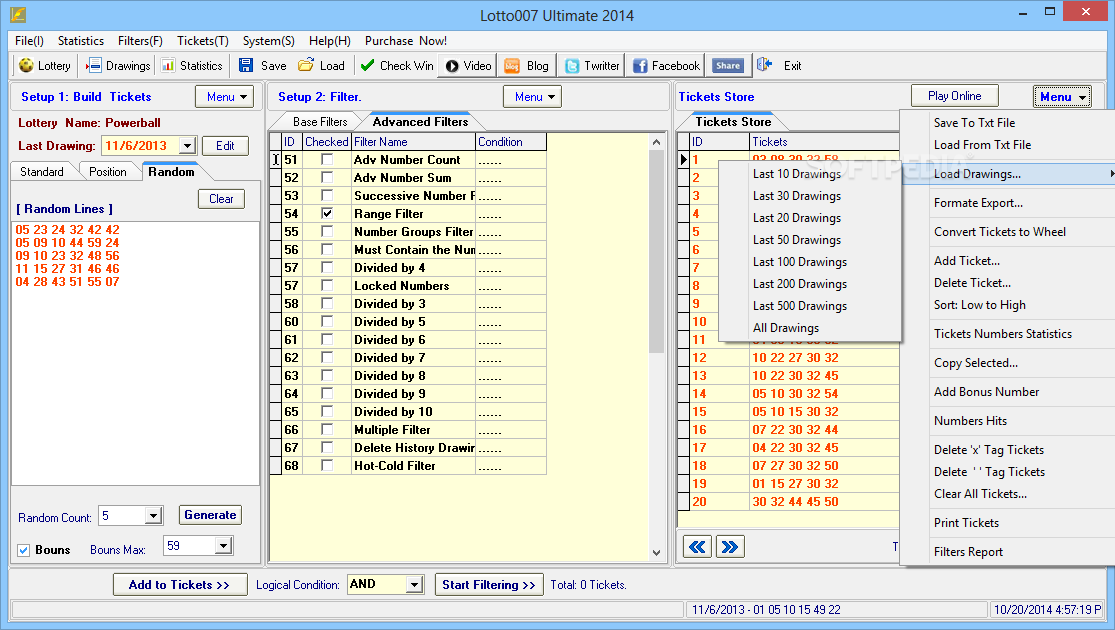This screenshot has height=630, width=1115.
Task: Select Convert Tickets to Wheel
Action: pyautogui.click(x=1000, y=232)
